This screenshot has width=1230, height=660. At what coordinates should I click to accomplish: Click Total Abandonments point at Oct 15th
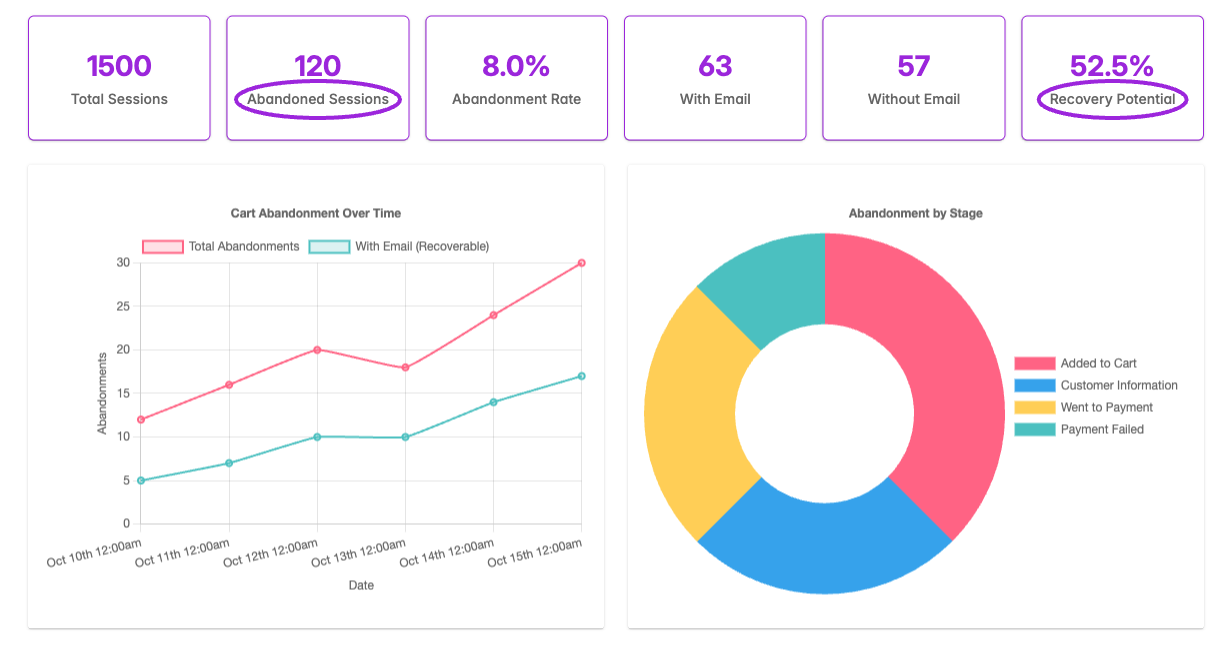[x=581, y=263]
